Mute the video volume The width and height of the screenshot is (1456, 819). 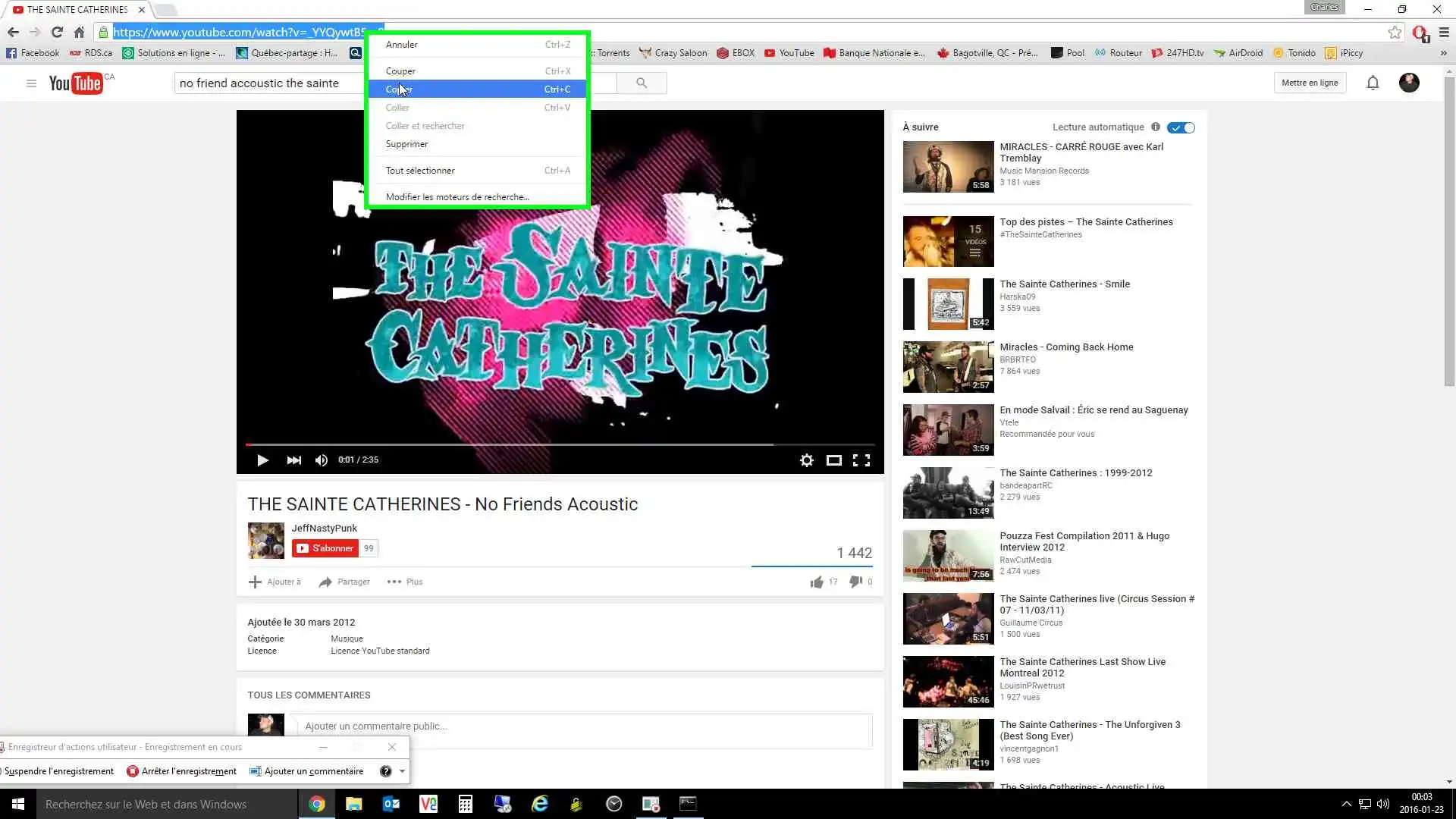click(x=322, y=460)
